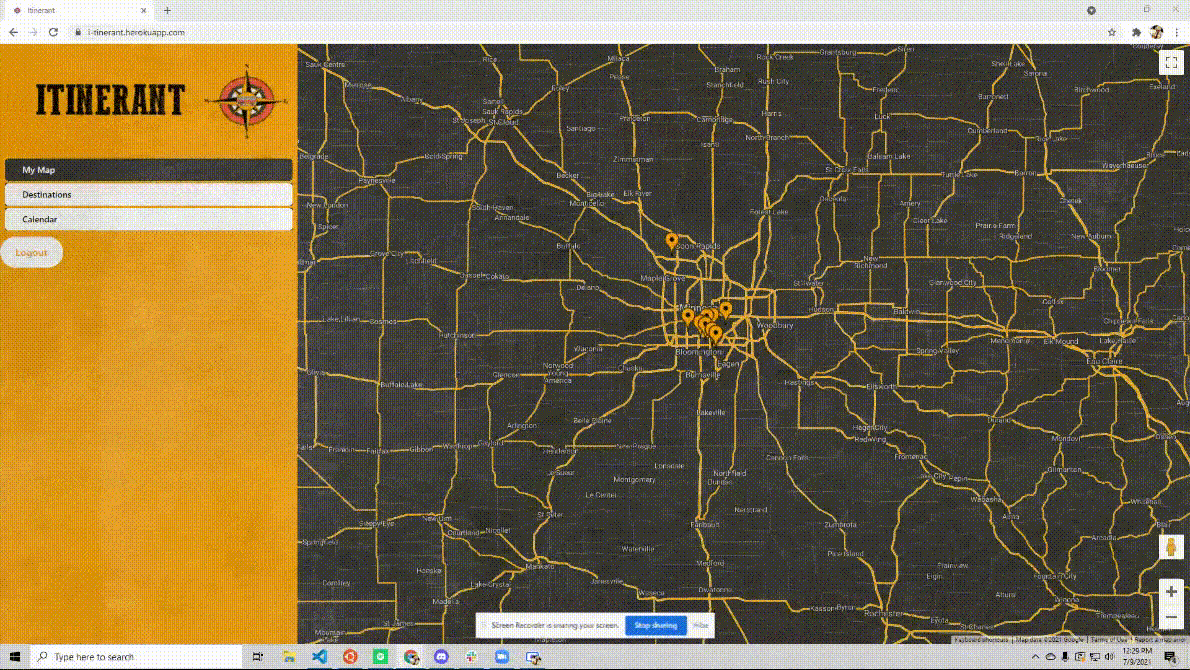The width and height of the screenshot is (1190, 670).
Task: Click Report a map error link
Action: click(1160, 640)
